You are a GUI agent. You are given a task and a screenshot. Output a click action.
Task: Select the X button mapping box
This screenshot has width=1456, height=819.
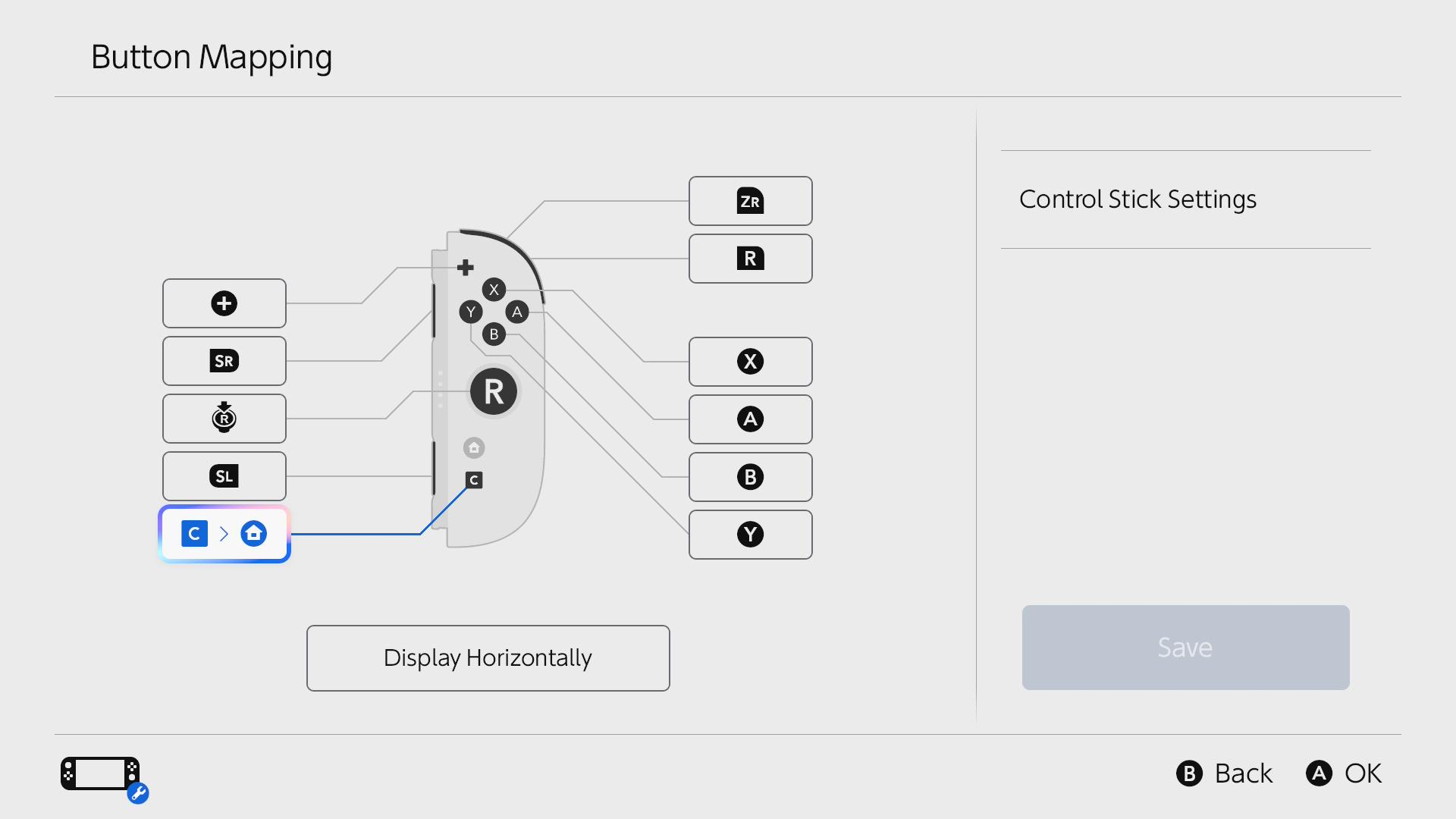pyautogui.click(x=750, y=362)
